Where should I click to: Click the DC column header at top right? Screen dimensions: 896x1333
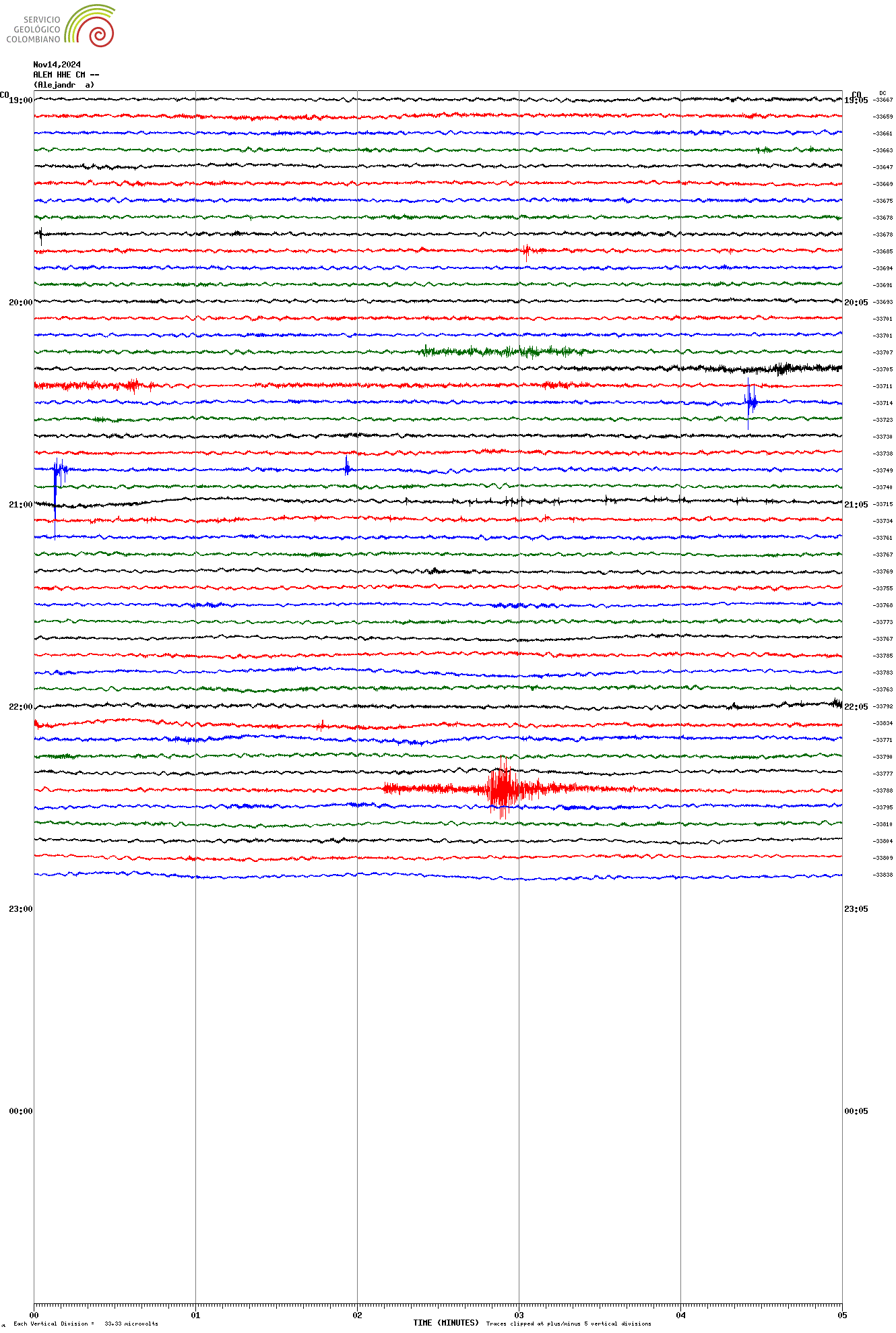[883, 93]
